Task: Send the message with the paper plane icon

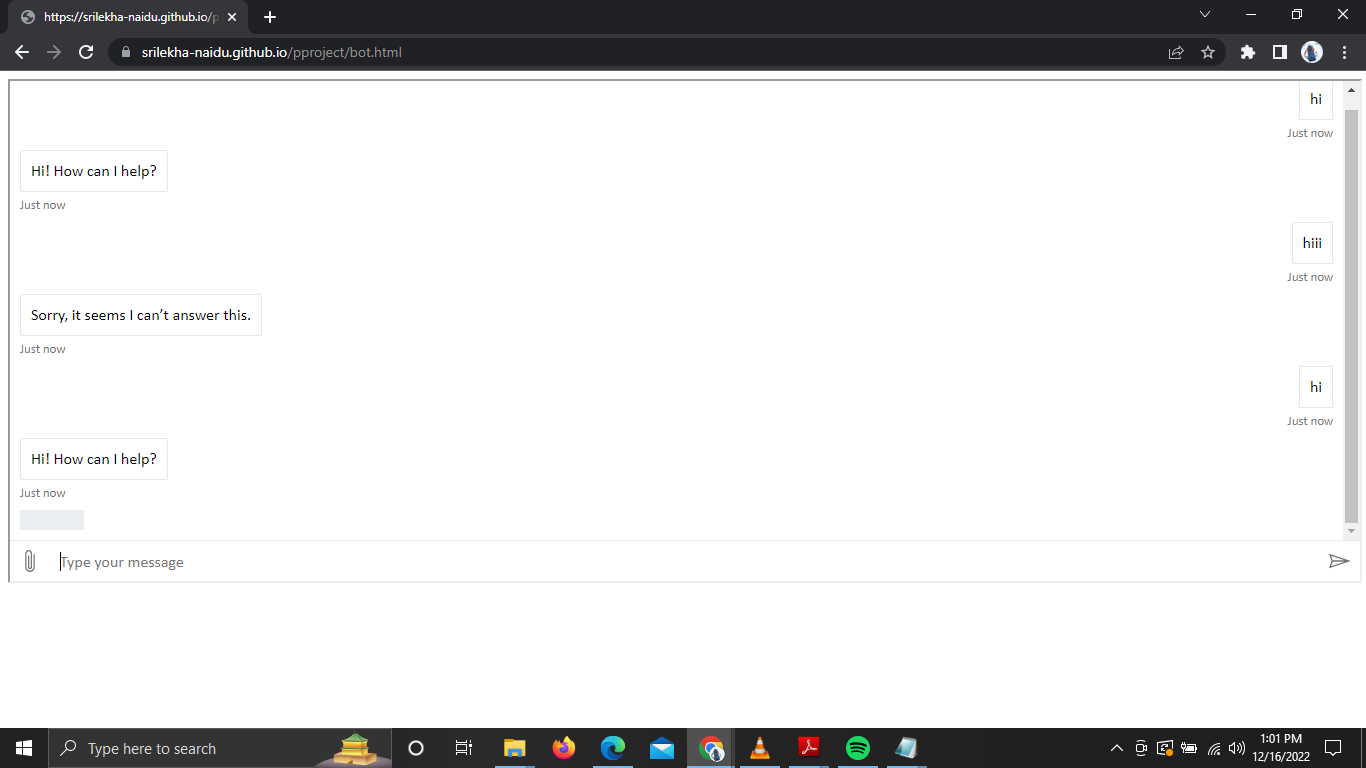Action: click(1340, 561)
